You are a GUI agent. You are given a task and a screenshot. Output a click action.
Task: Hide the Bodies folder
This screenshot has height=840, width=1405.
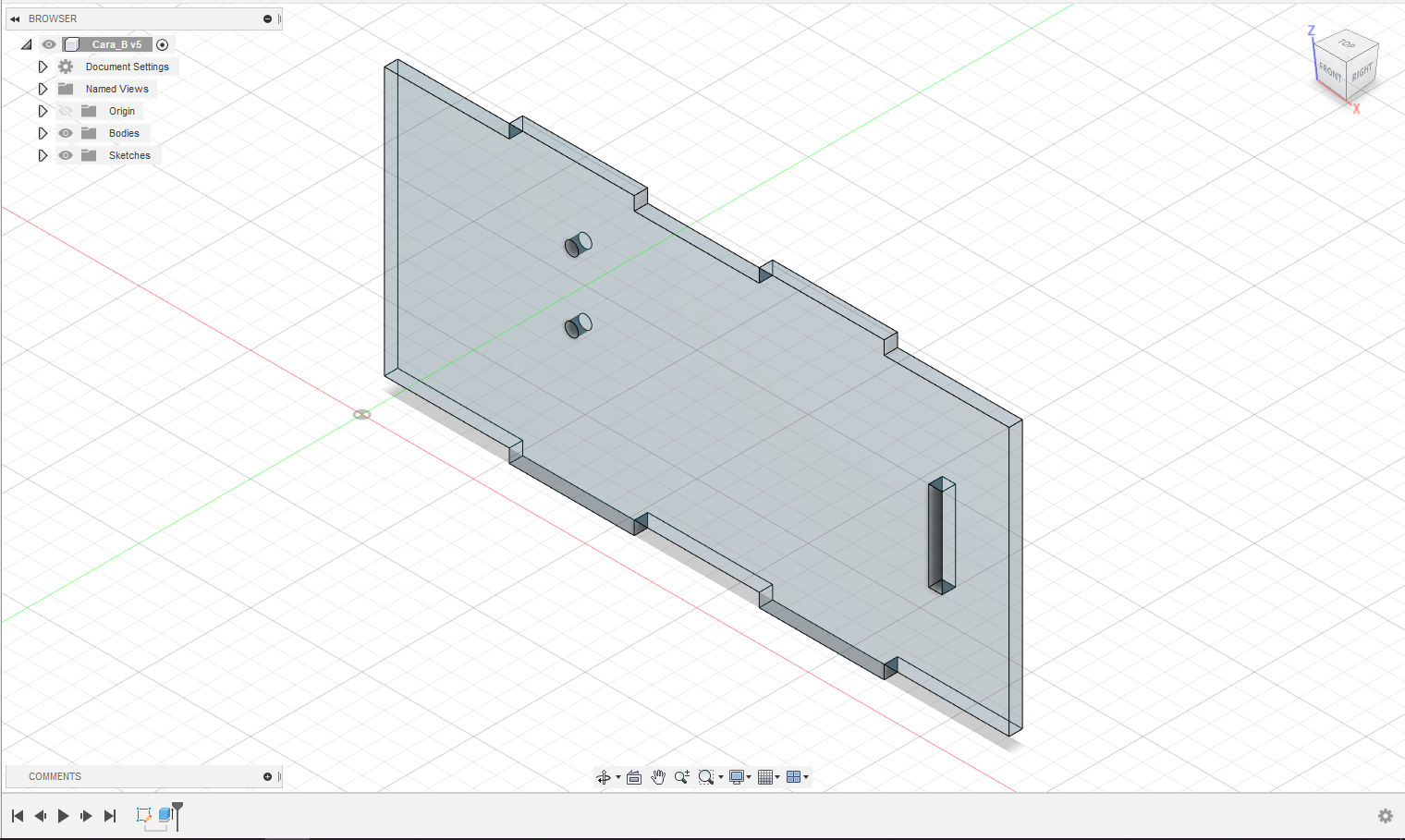click(x=66, y=133)
